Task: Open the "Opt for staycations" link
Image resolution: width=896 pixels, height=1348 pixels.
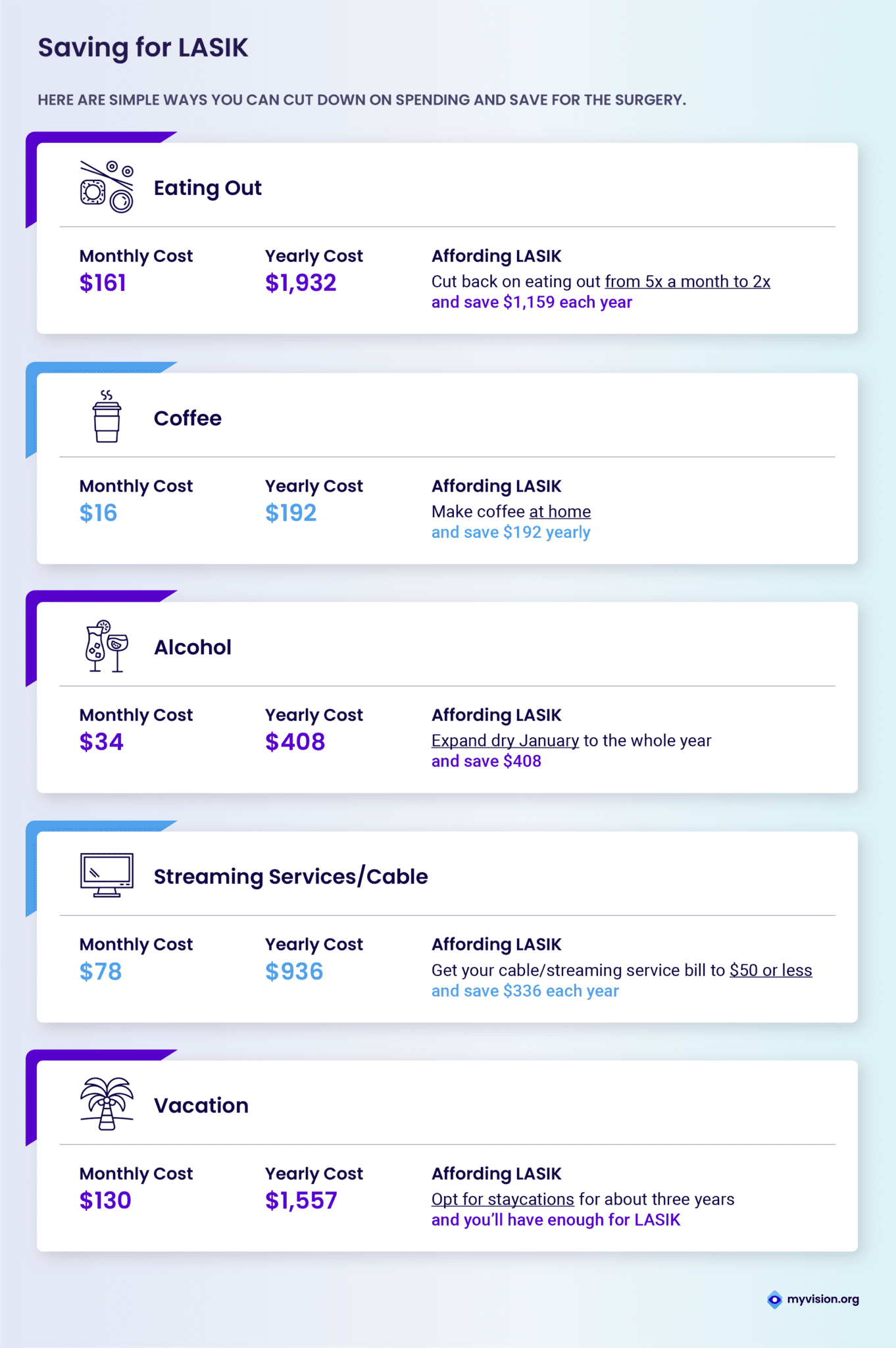Action: [503, 1199]
